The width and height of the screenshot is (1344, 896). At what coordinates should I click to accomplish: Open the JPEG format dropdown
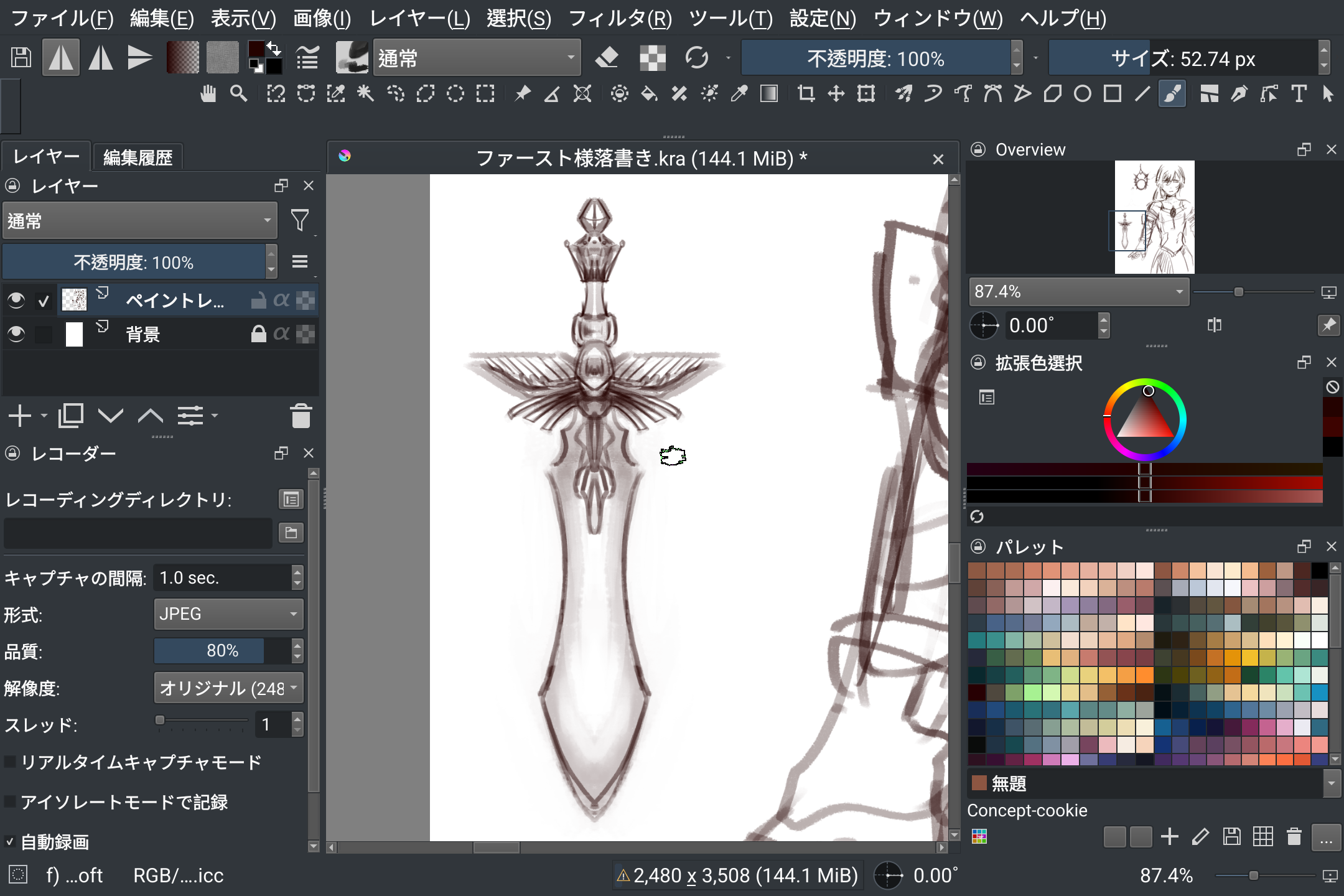pyautogui.click(x=228, y=614)
